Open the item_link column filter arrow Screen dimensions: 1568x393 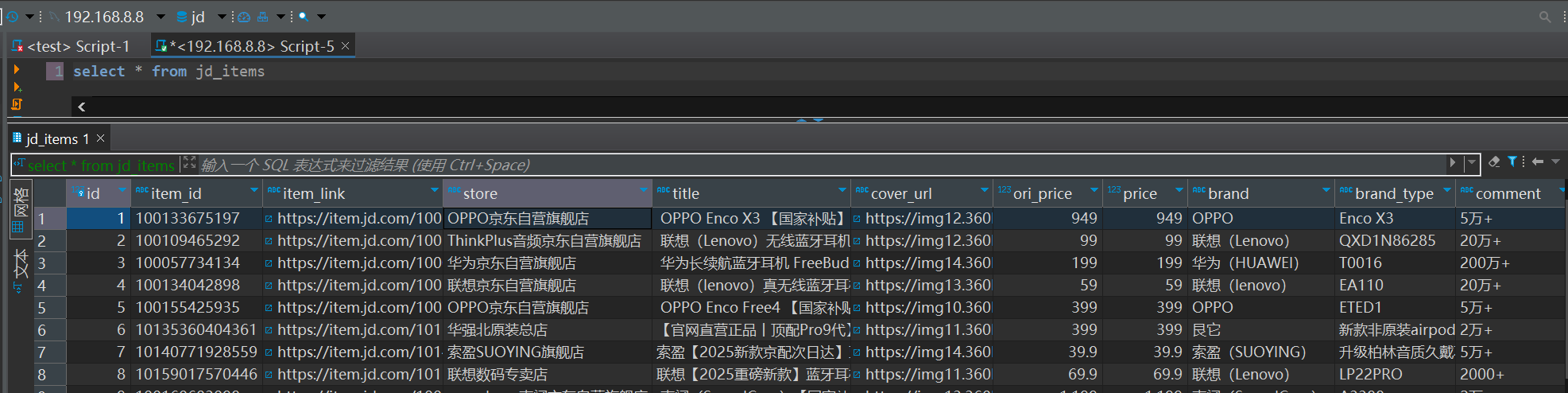click(435, 190)
